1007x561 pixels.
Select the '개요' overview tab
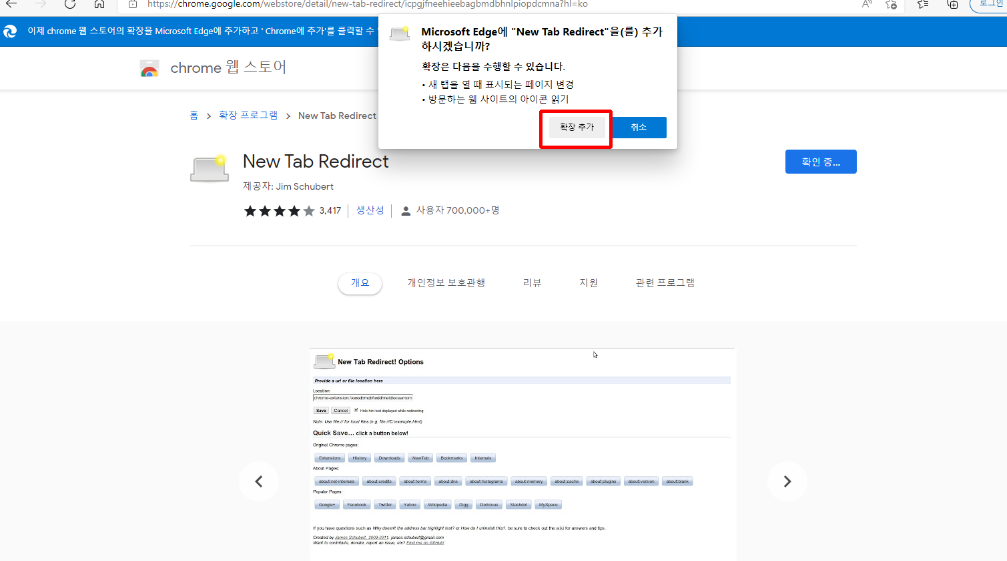(360, 283)
